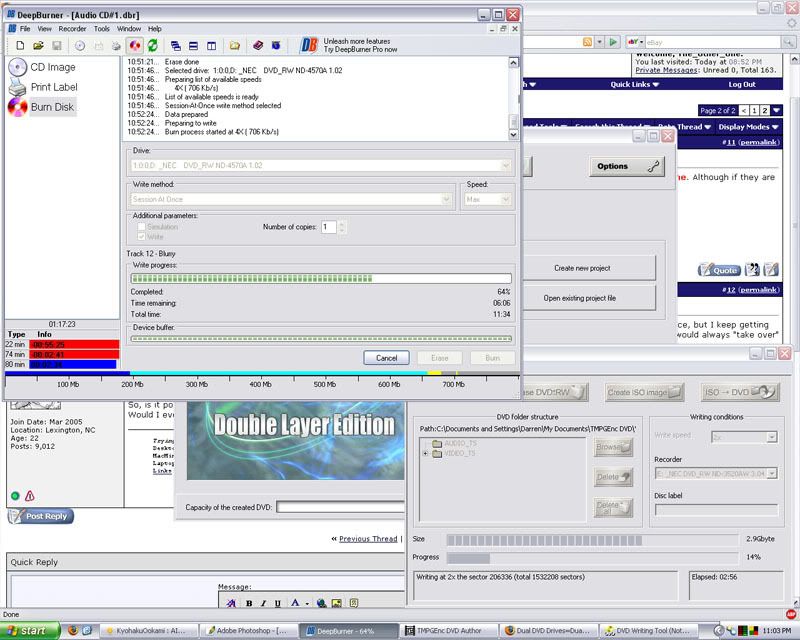Click the Bold button in Quick Reply editor

(249, 603)
